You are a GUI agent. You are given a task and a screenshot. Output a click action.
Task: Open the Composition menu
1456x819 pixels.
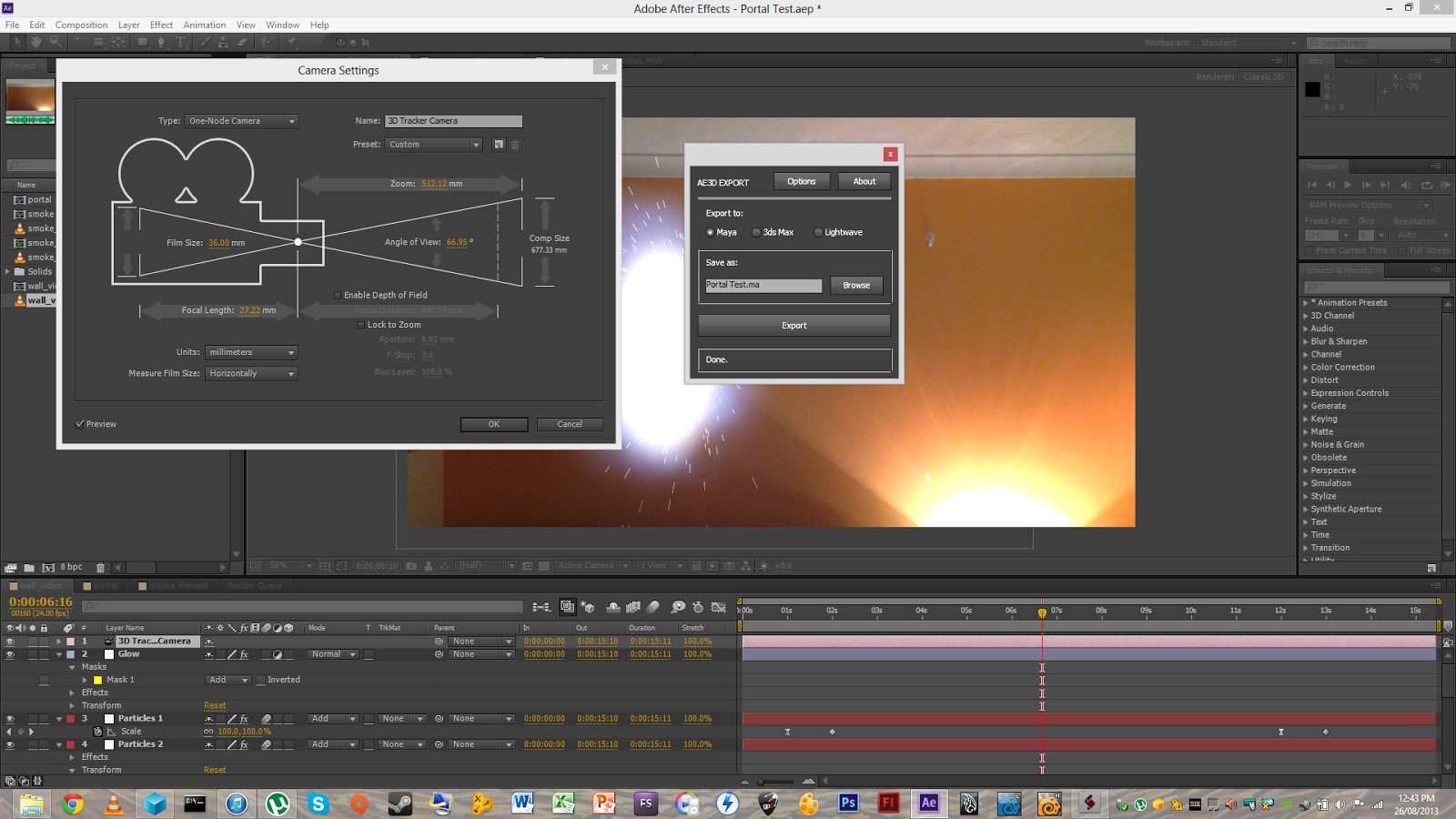point(81,25)
